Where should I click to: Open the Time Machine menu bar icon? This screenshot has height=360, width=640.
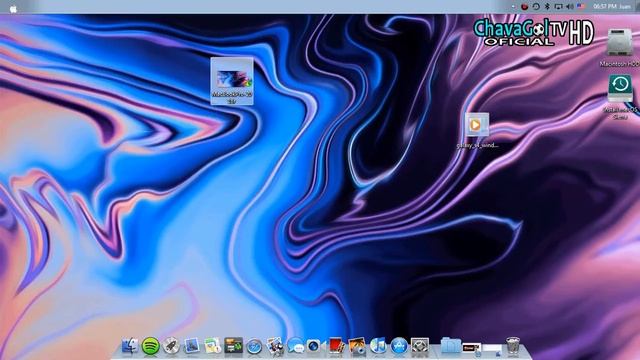536,7
